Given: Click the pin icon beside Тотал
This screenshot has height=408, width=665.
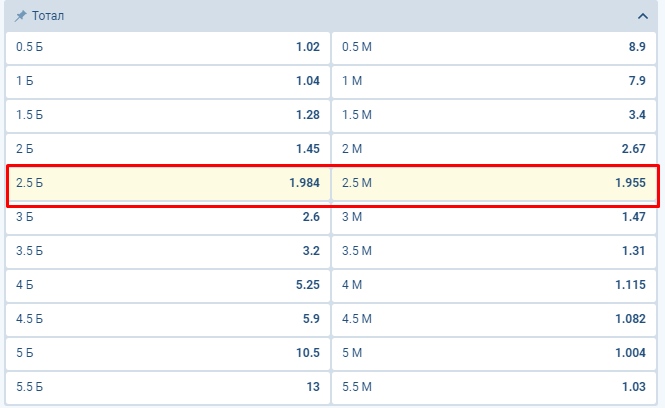Looking at the screenshot, I should 19,17.
